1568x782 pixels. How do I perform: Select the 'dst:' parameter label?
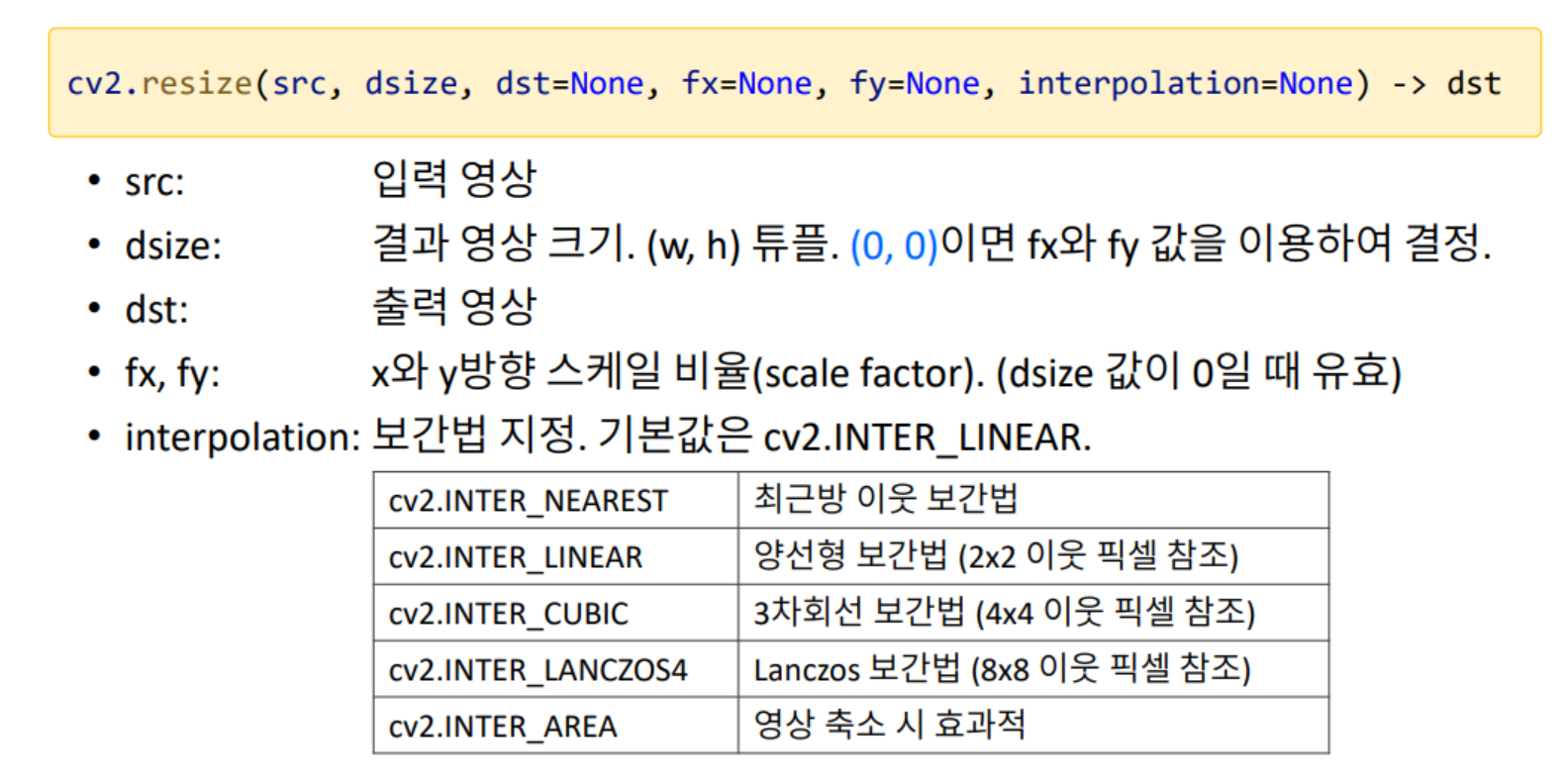pos(156,310)
